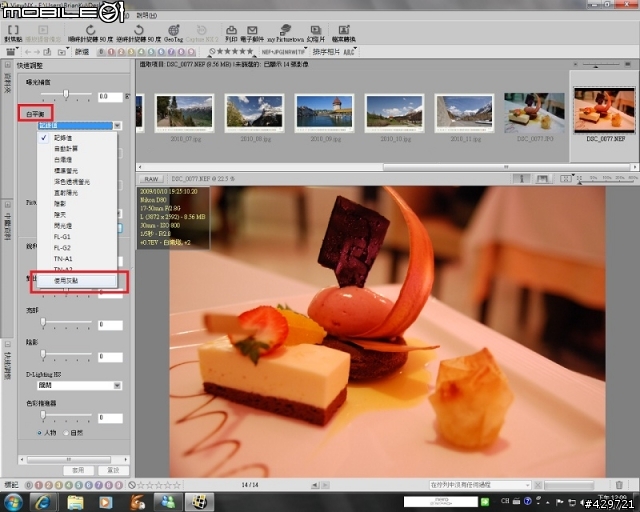
Task: Open the 說明(H) help menu
Action: [x=146, y=16]
